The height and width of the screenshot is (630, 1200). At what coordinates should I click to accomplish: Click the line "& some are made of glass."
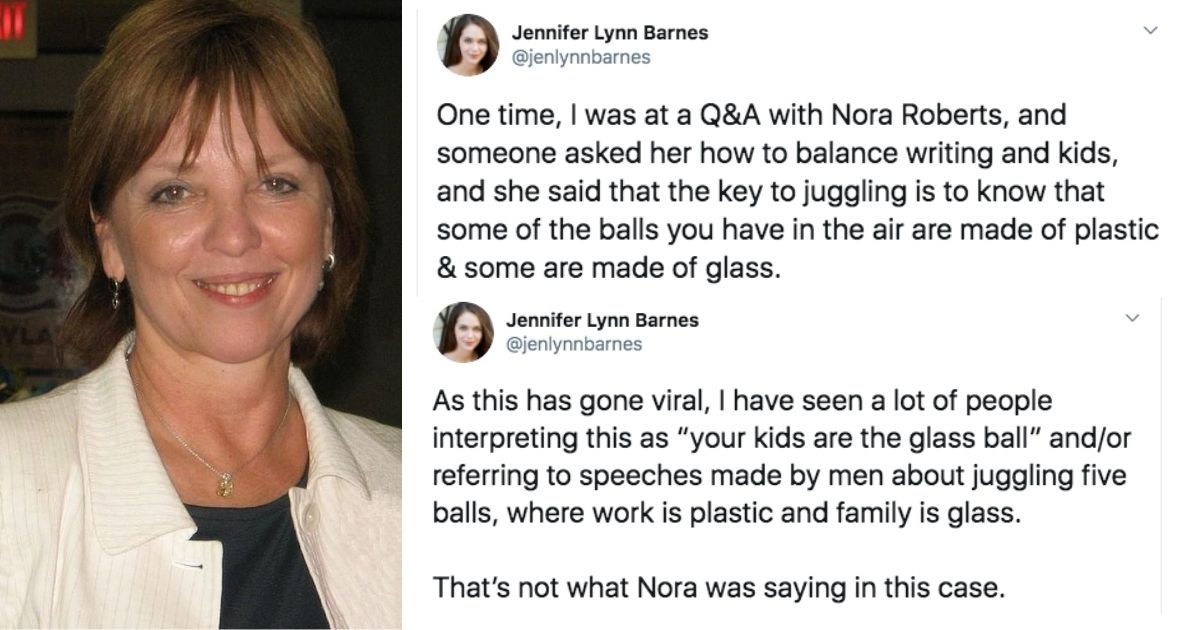[x=607, y=270]
